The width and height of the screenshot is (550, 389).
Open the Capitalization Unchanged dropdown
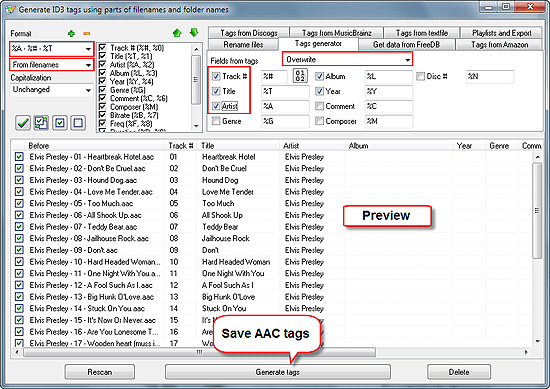[x=52, y=90]
